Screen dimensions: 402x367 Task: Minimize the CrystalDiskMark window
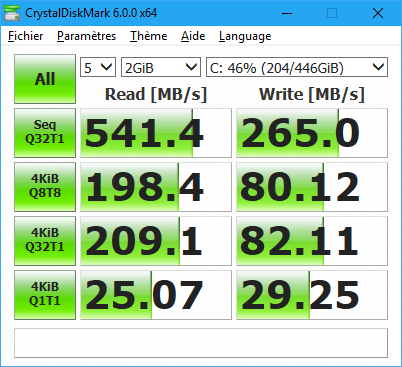click(x=287, y=13)
